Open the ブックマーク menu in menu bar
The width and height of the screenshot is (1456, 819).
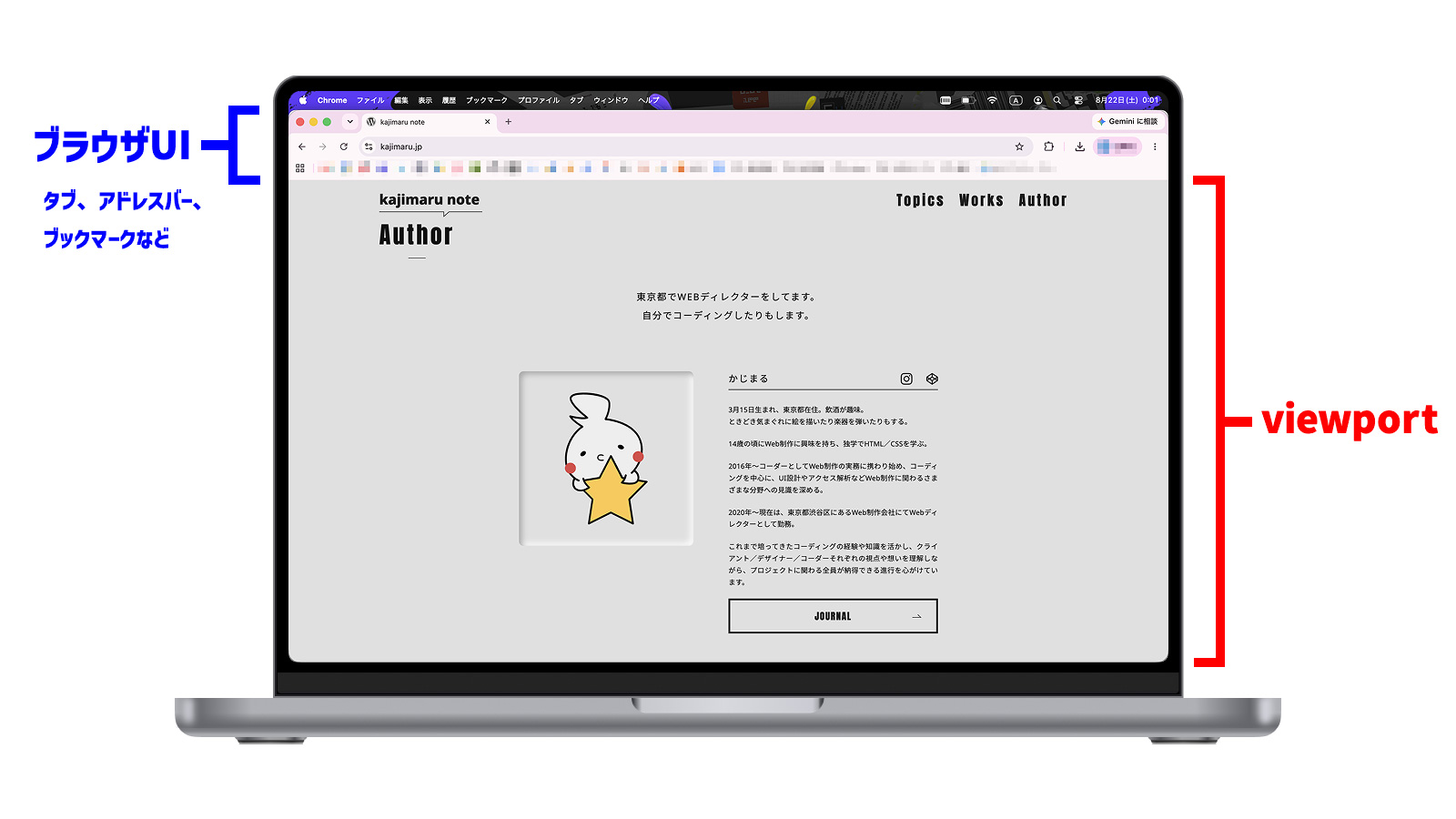pyautogui.click(x=487, y=100)
